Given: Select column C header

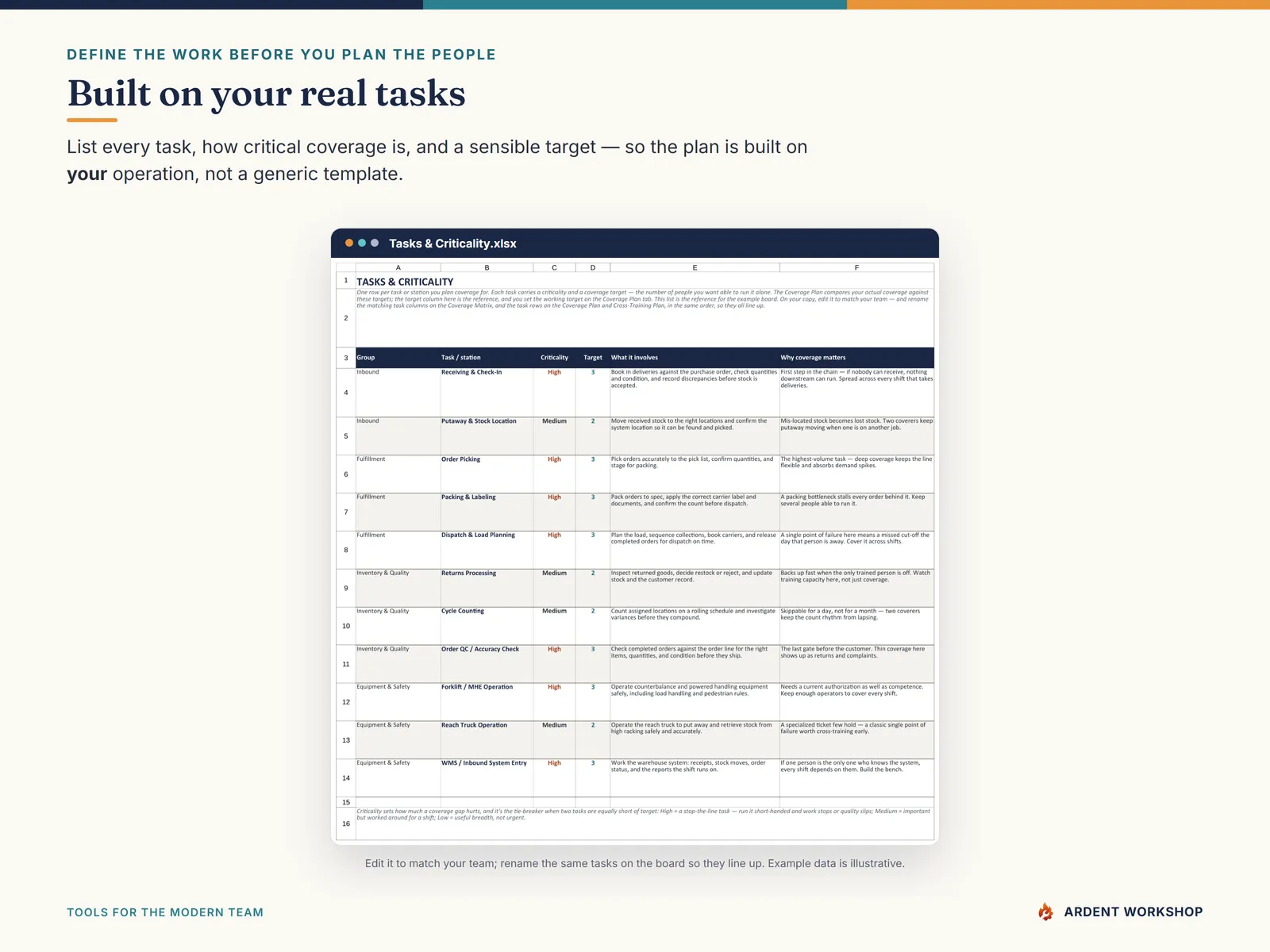Looking at the screenshot, I should [554, 267].
